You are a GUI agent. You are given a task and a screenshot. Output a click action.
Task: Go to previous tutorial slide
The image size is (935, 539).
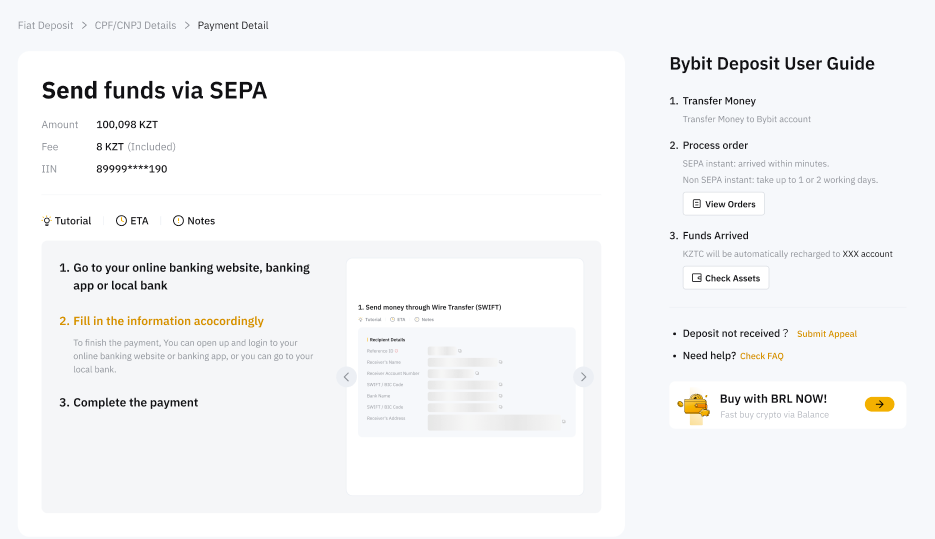pyautogui.click(x=347, y=377)
